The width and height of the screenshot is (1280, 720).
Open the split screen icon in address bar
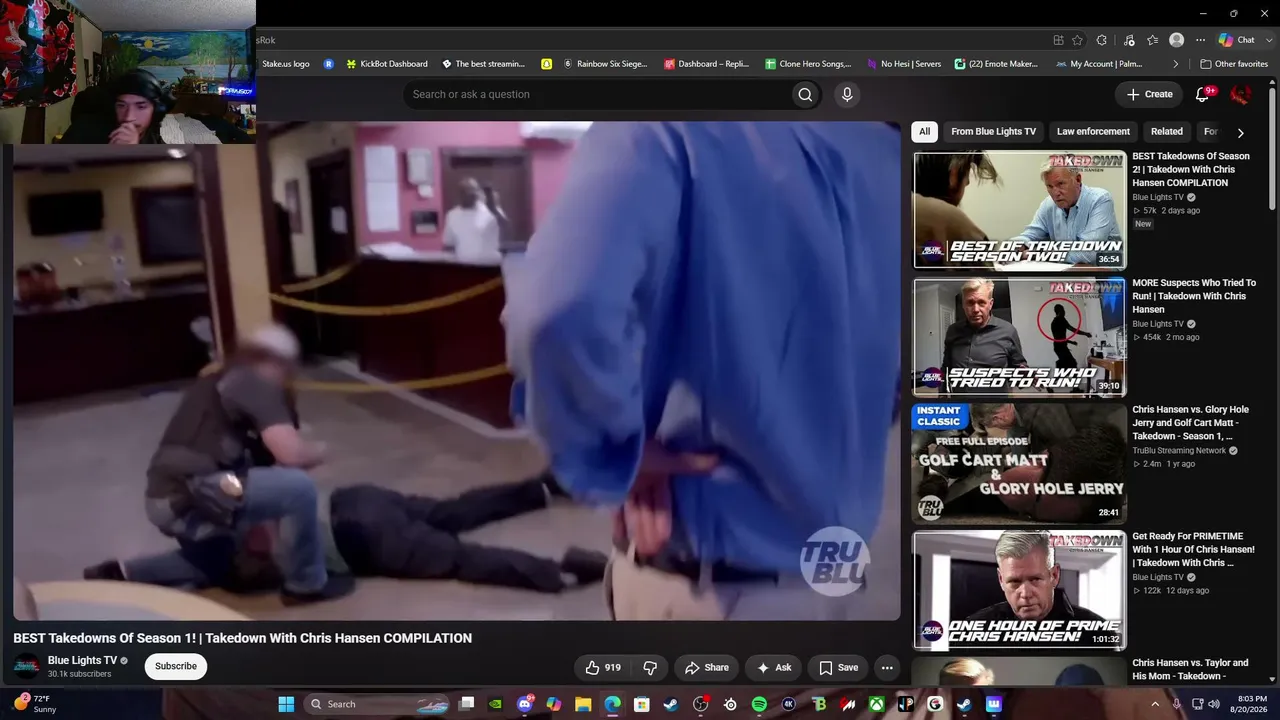tap(1058, 40)
